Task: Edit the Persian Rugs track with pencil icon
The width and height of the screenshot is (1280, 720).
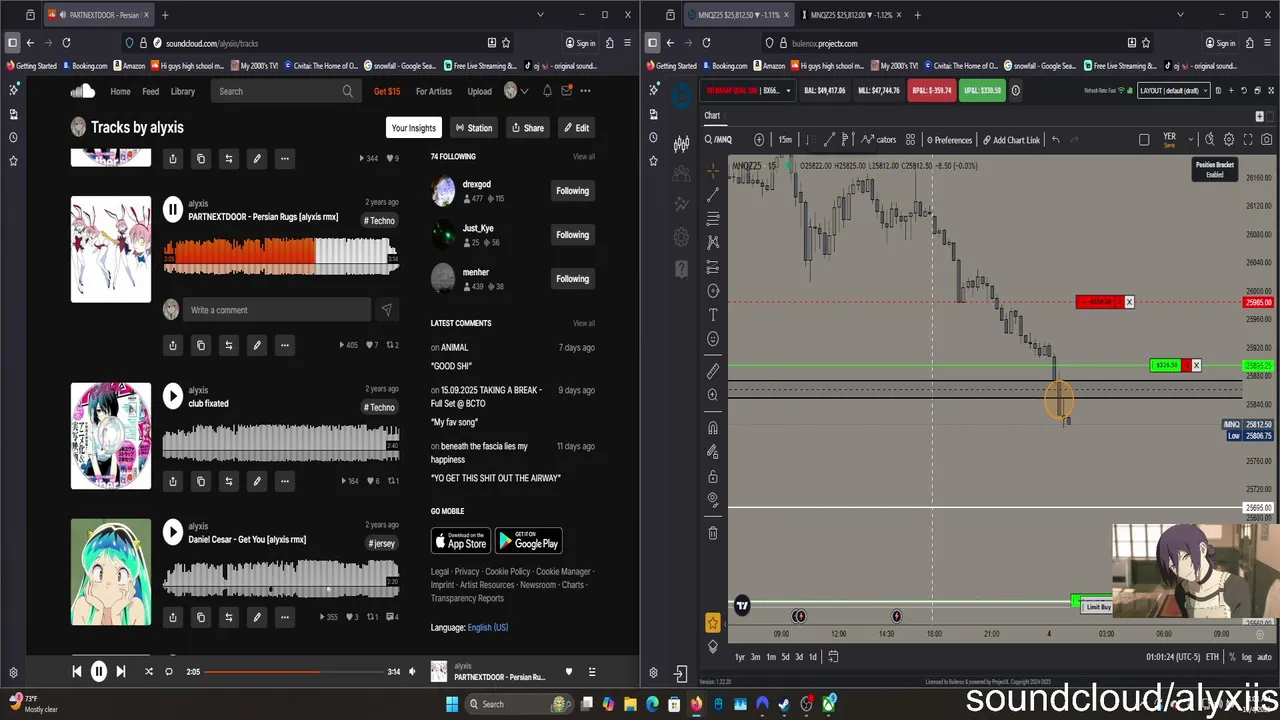Action: click(257, 345)
